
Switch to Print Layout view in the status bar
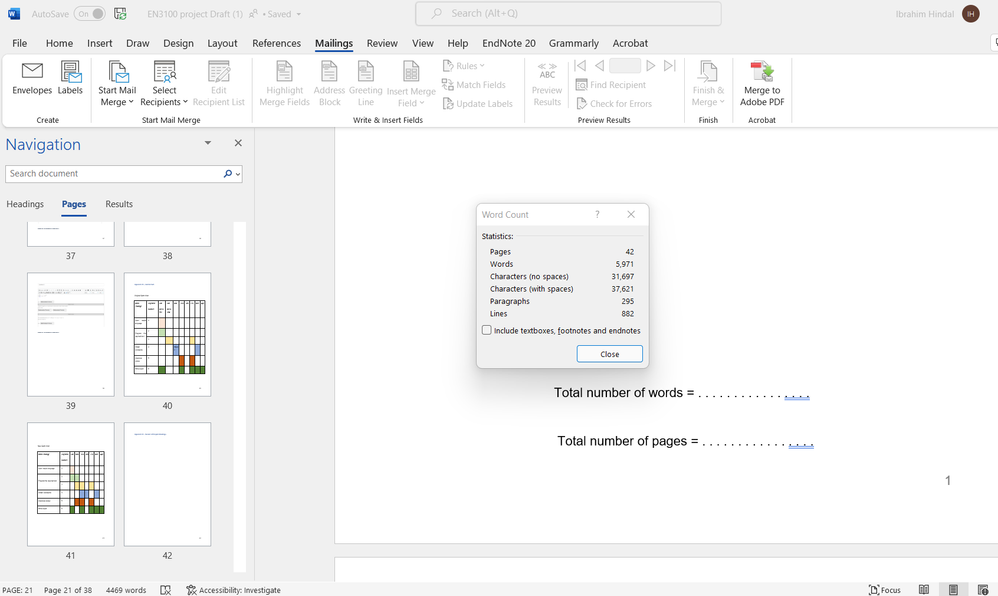coord(953,590)
